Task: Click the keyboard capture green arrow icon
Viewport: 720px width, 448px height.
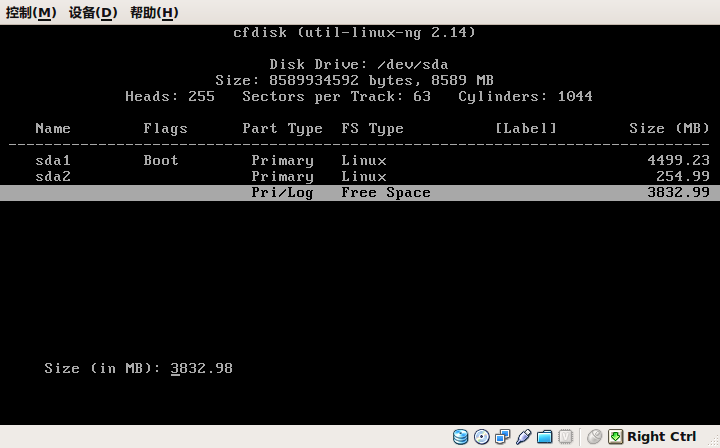Action: pyautogui.click(x=615, y=437)
